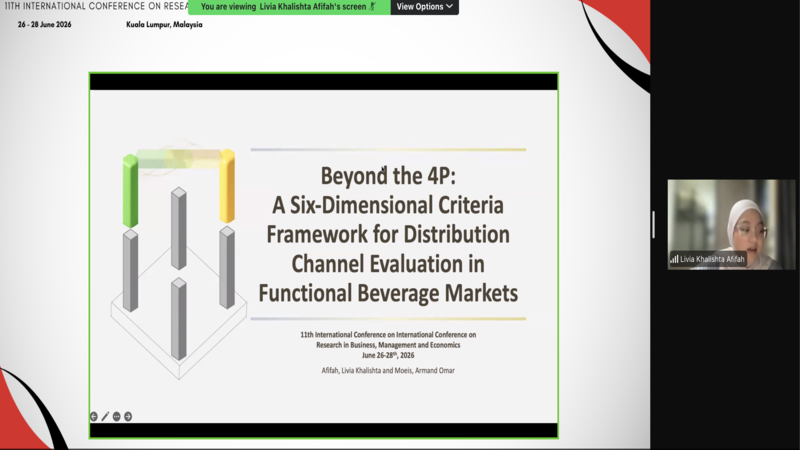Click the Livia Khalishta Afifah name label
Screen dimensions: 800x450
coord(712,259)
